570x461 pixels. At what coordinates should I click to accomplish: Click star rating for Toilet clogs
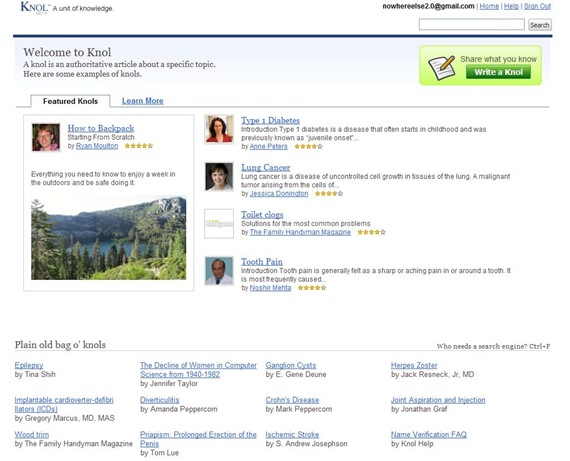(x=371, y=232)
